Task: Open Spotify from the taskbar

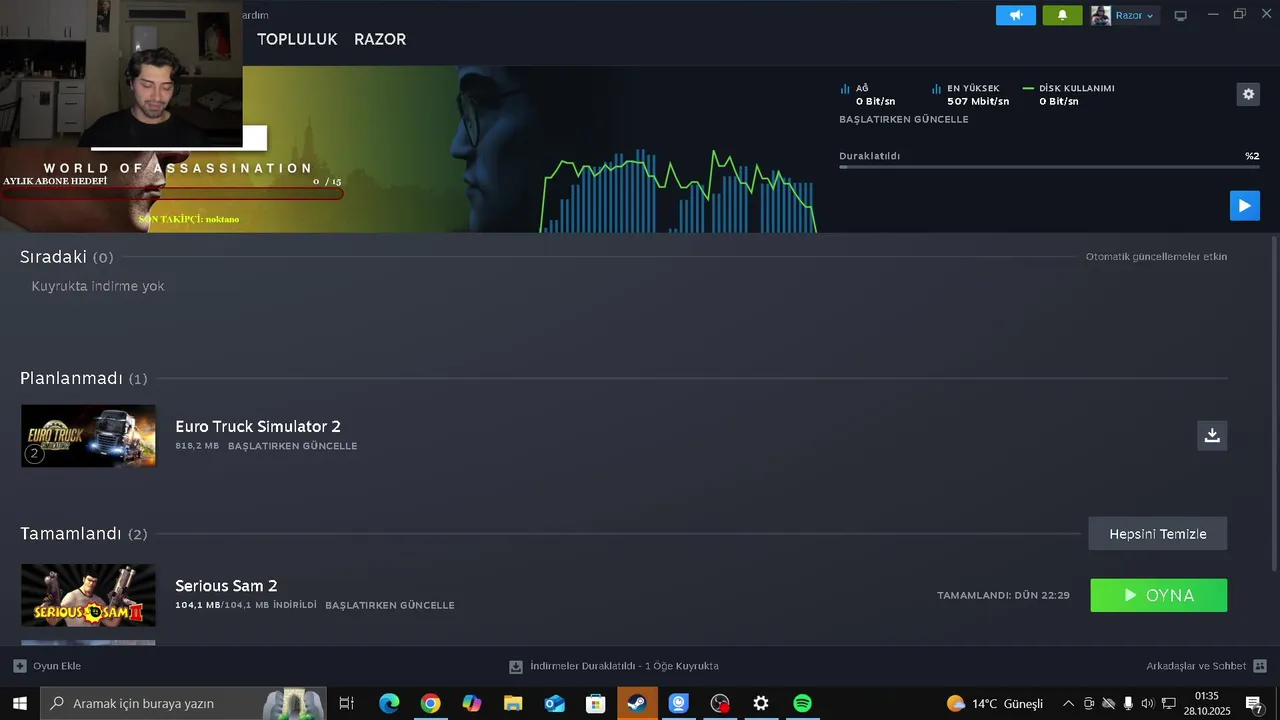Action: pyautogui.click(x=802, y=703)
